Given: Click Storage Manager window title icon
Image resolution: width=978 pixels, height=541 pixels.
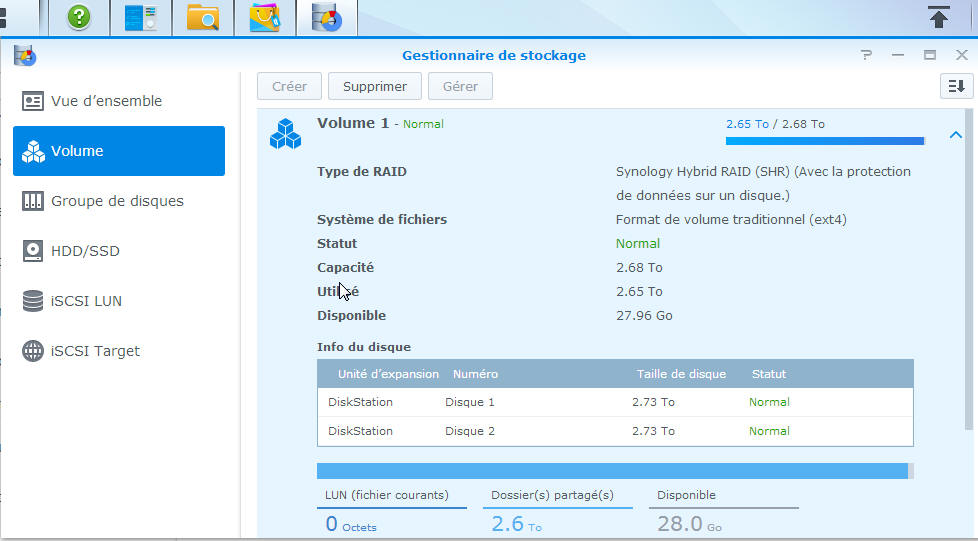Looking at the screenshot, I should (x=25, y=56).
